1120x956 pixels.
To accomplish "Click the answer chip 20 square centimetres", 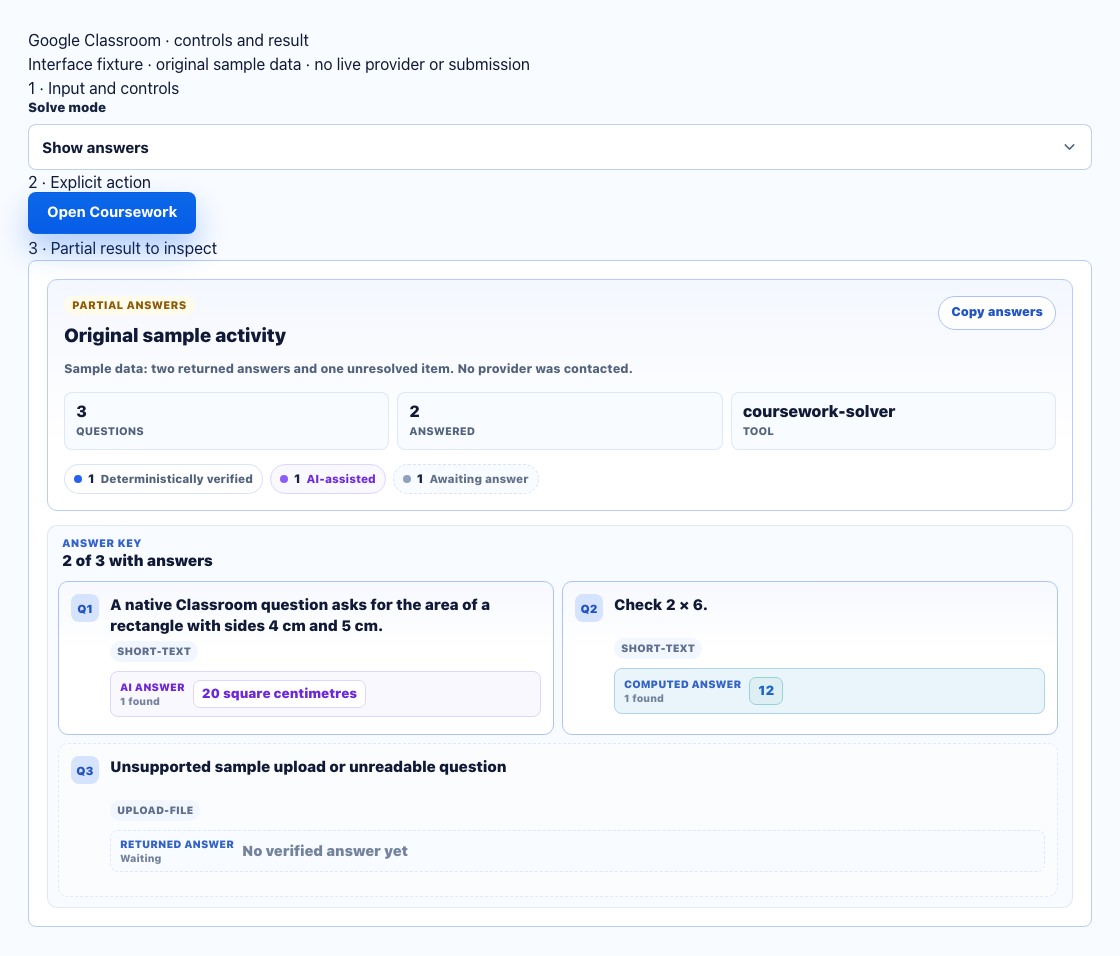I will tap(279, 694).
